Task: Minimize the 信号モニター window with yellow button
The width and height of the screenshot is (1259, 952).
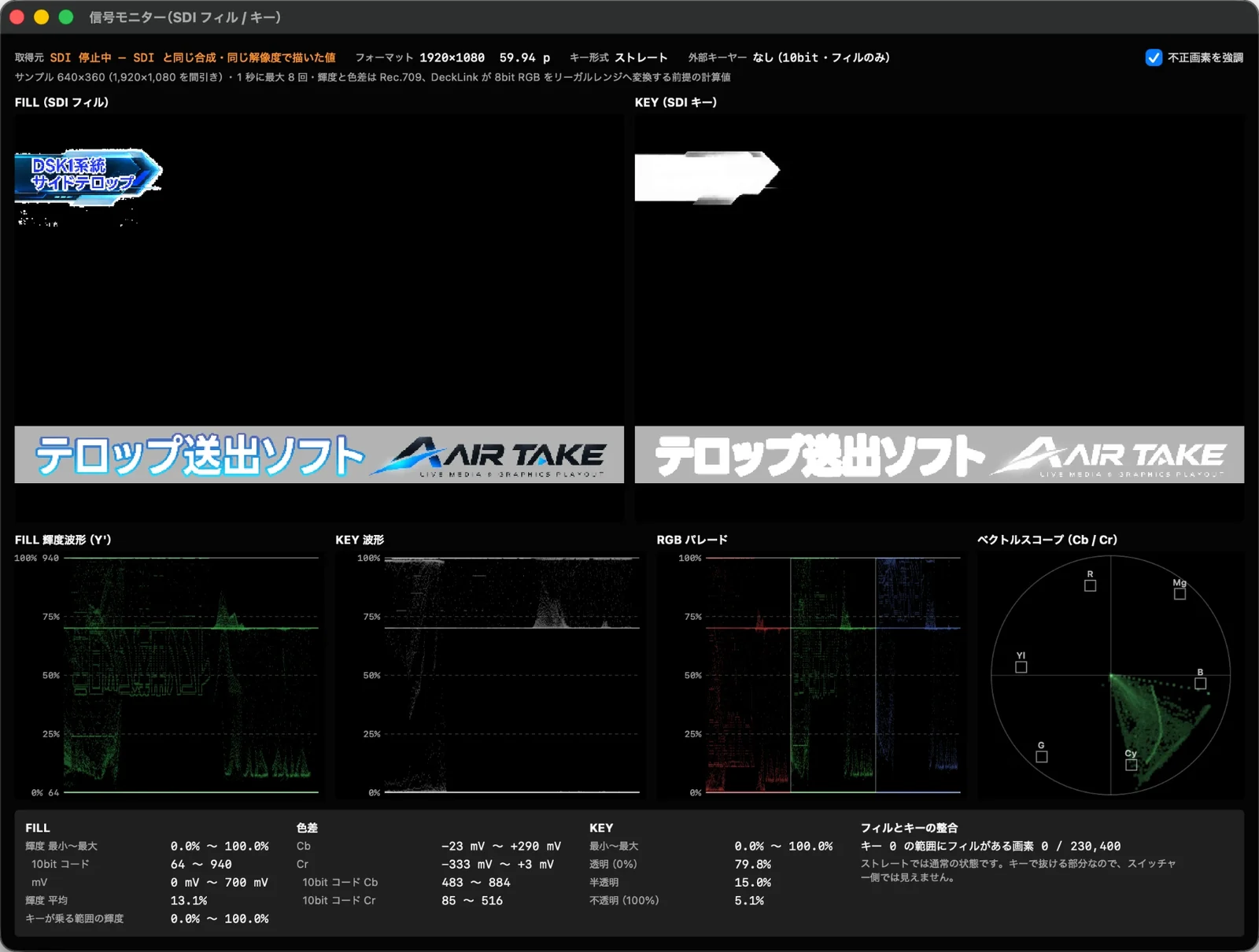Action: [x=41, y=17]
